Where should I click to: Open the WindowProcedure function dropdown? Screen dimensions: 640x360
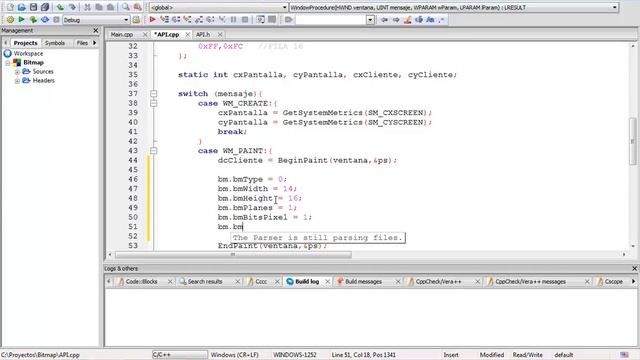[614, 7]
